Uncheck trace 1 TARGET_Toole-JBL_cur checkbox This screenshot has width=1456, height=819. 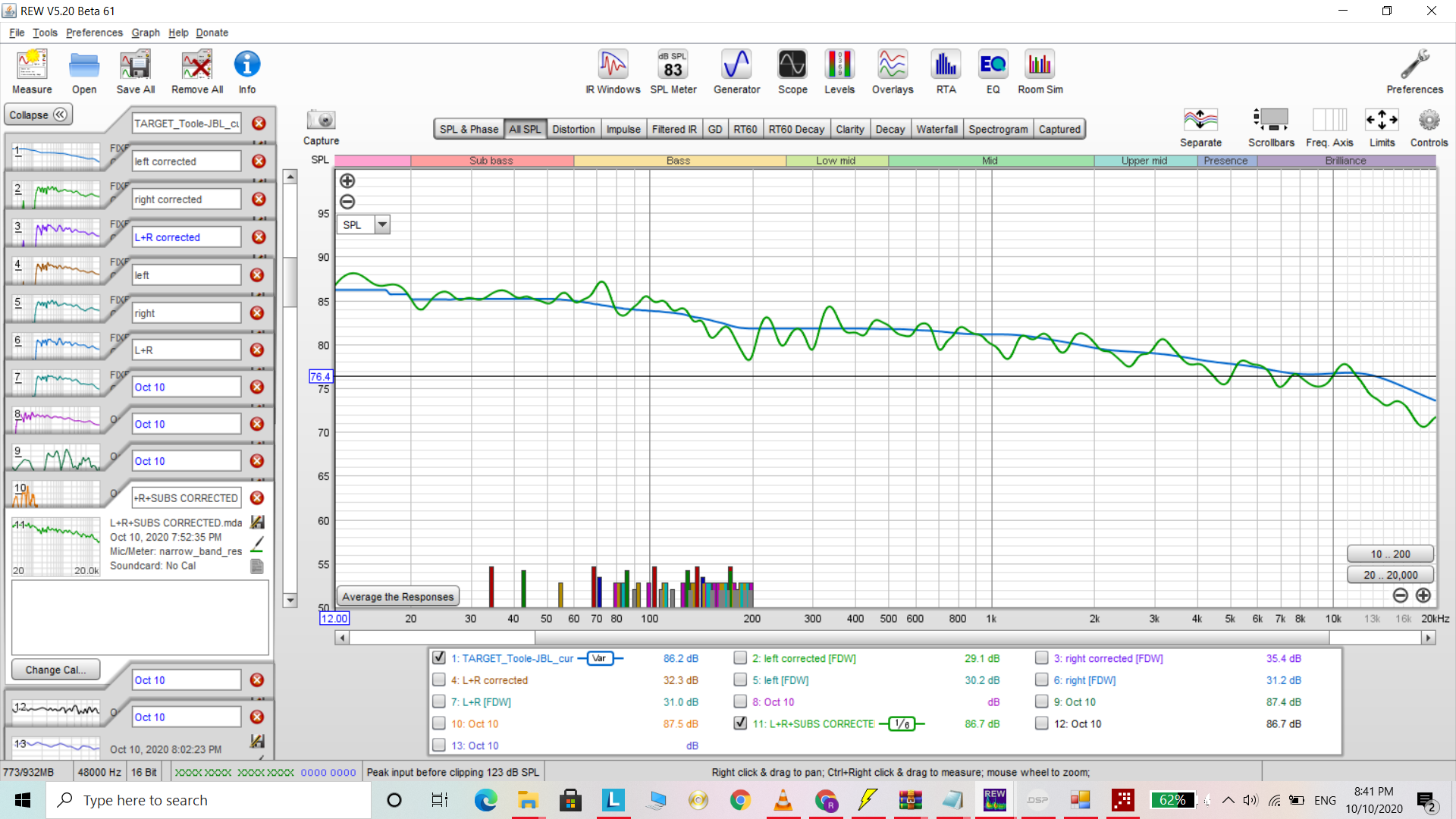(x=438, y=657)
